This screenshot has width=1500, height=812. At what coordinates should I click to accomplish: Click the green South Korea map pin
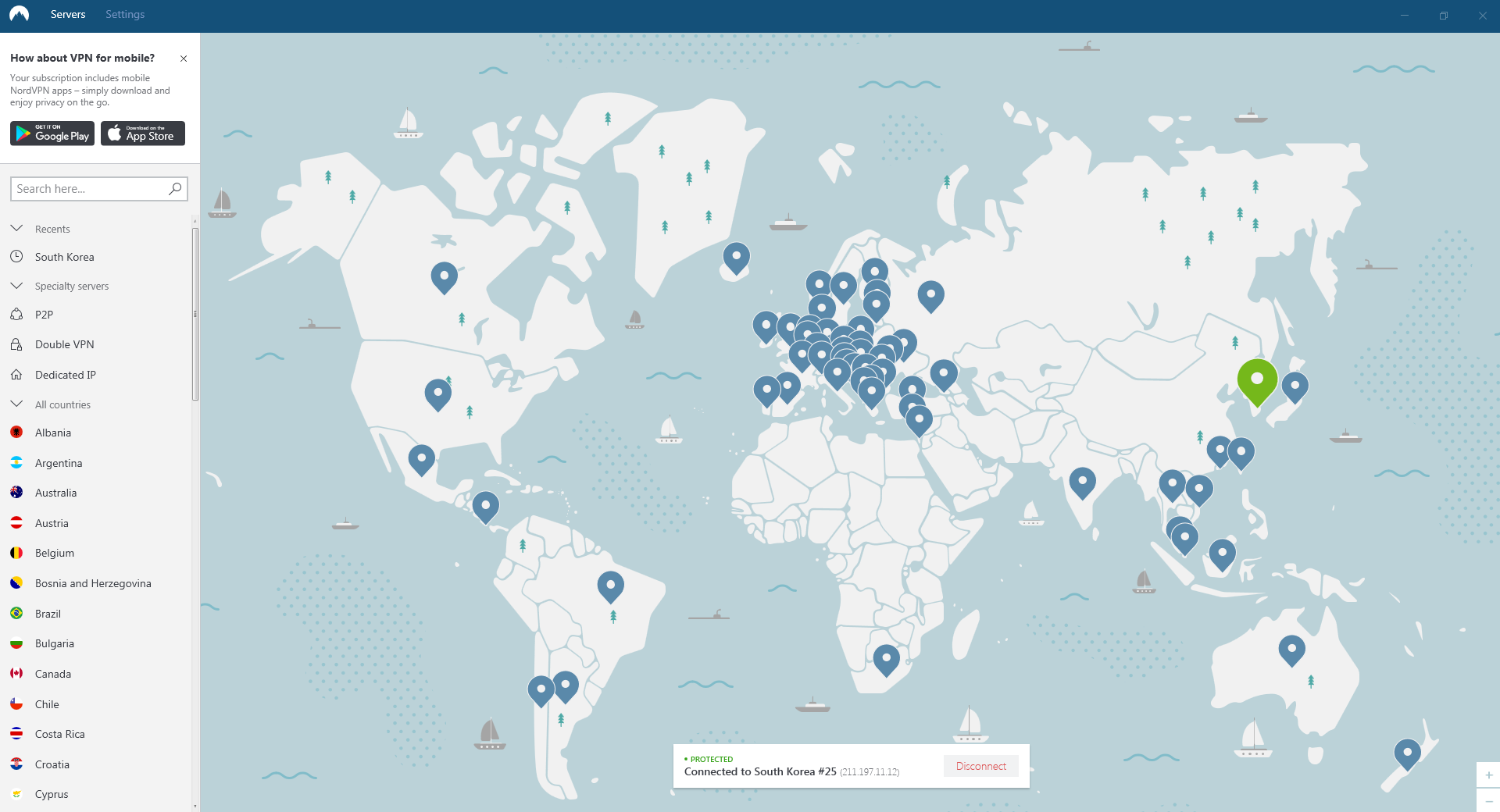1257,381
